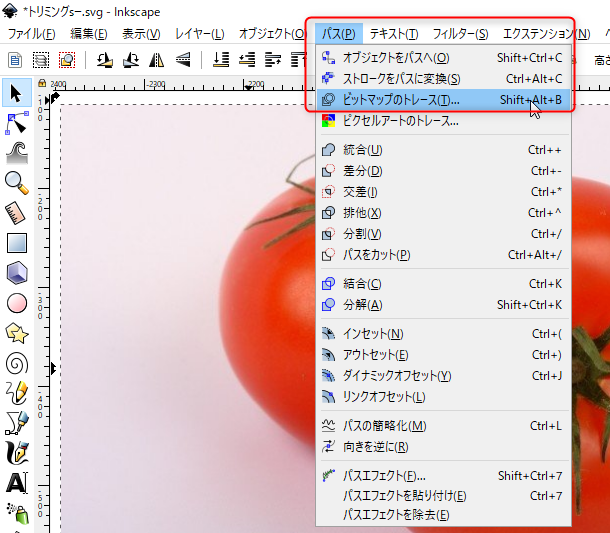Select the Ellipse circle tool
Viewport: 610px width, 533px height.
point(17,303)
